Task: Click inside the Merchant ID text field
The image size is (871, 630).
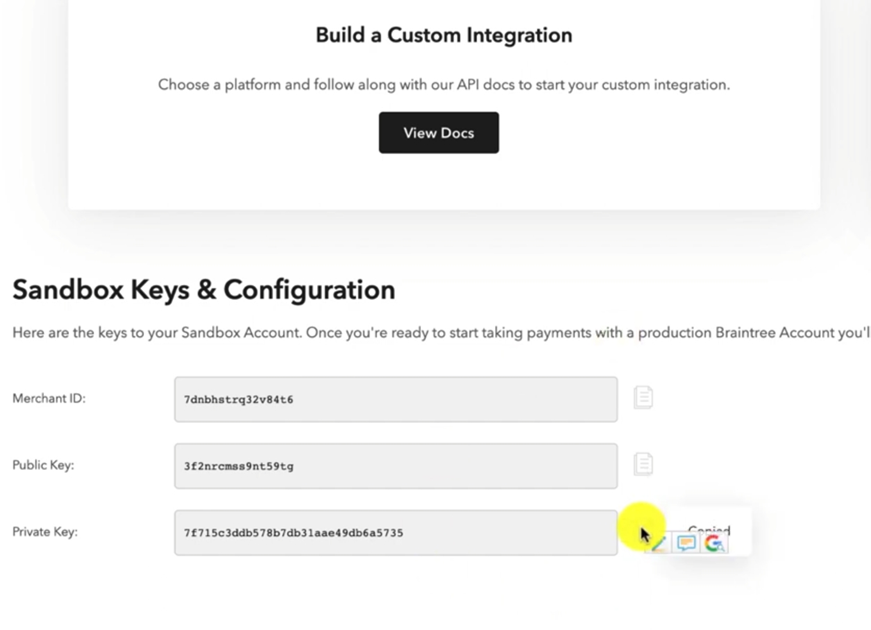Action: pos(395,399)
